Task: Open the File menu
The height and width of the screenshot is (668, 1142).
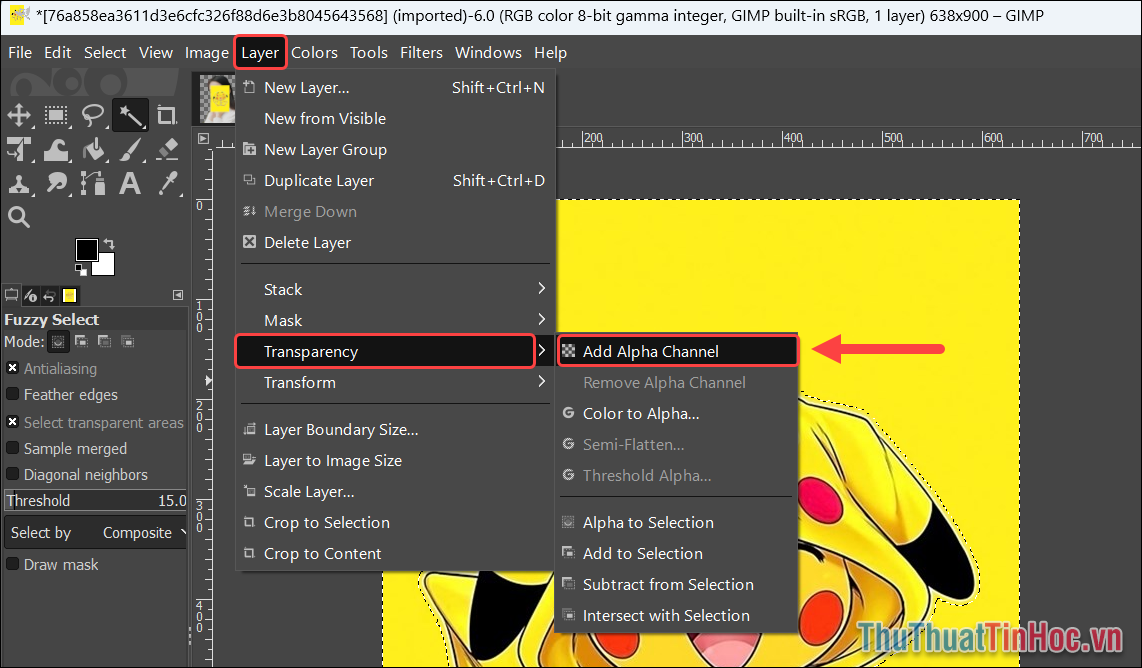Action: click(x=20, y=52)
